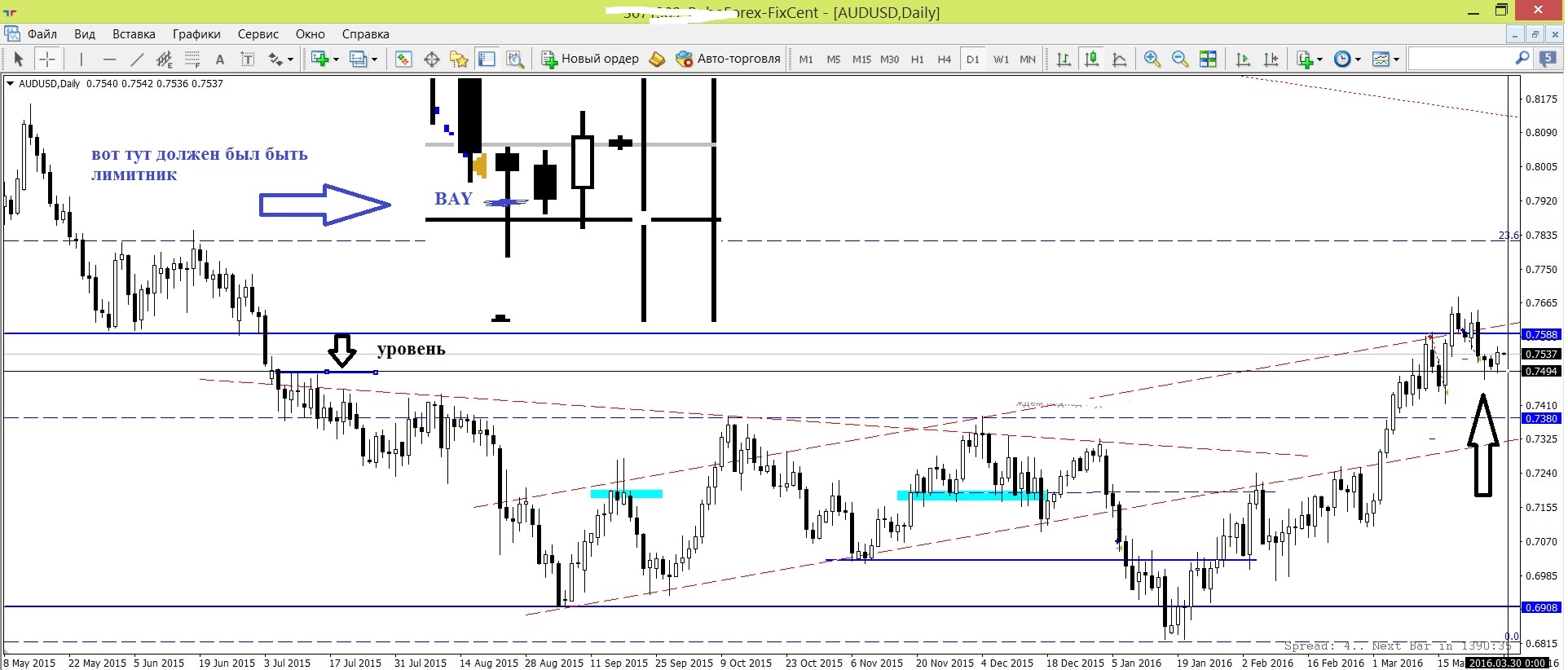This screenshot has width=1568, height=670.
Task: Open the Strategy Tester magnifier icon
Action: pyautogui.click(x=515, y=59)
